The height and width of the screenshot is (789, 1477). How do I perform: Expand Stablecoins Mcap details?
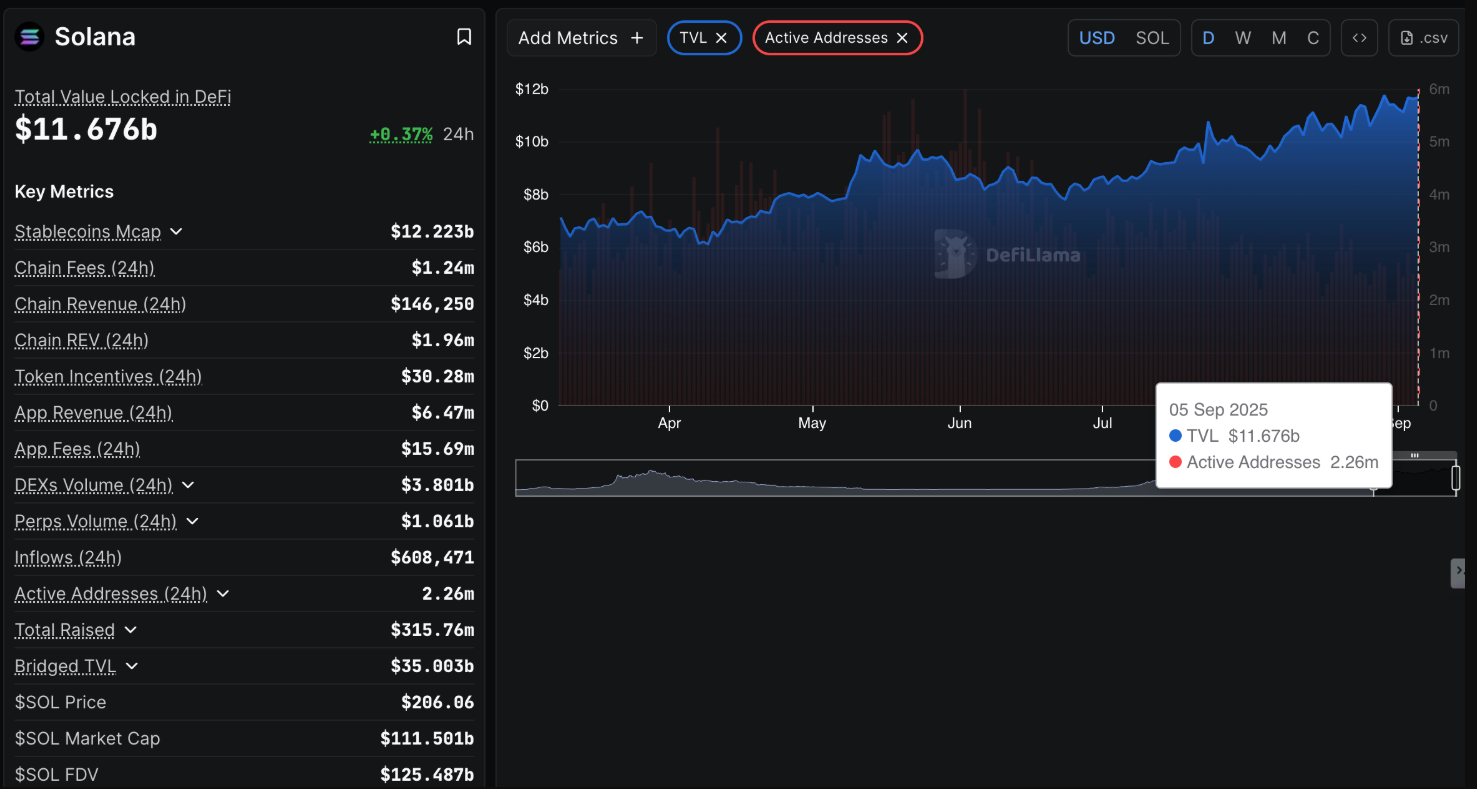coord(176,232)
